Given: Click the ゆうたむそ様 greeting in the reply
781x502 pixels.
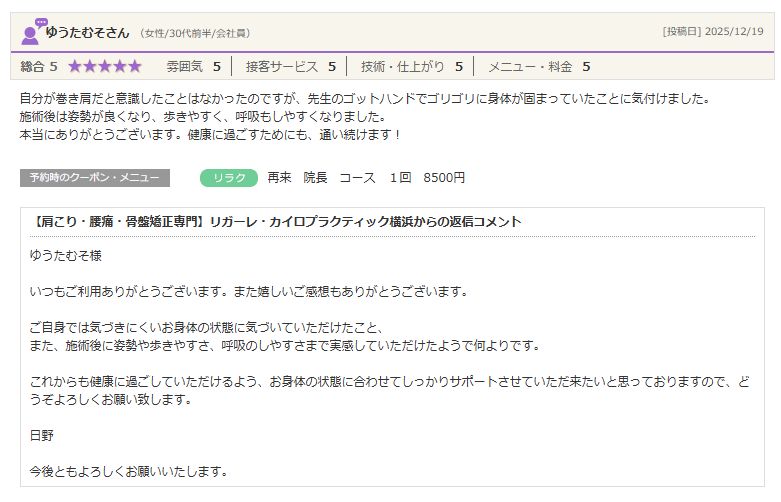Looking at the screenshot, I should (66, 256).
